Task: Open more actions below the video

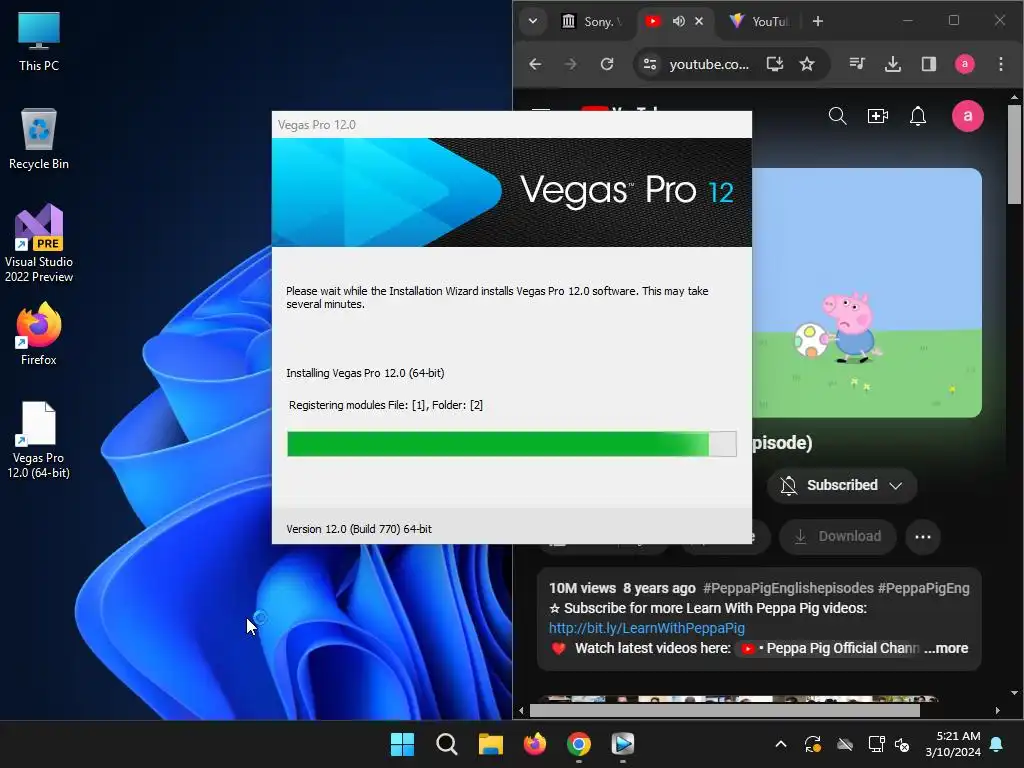Action: (x=923, y=537)
